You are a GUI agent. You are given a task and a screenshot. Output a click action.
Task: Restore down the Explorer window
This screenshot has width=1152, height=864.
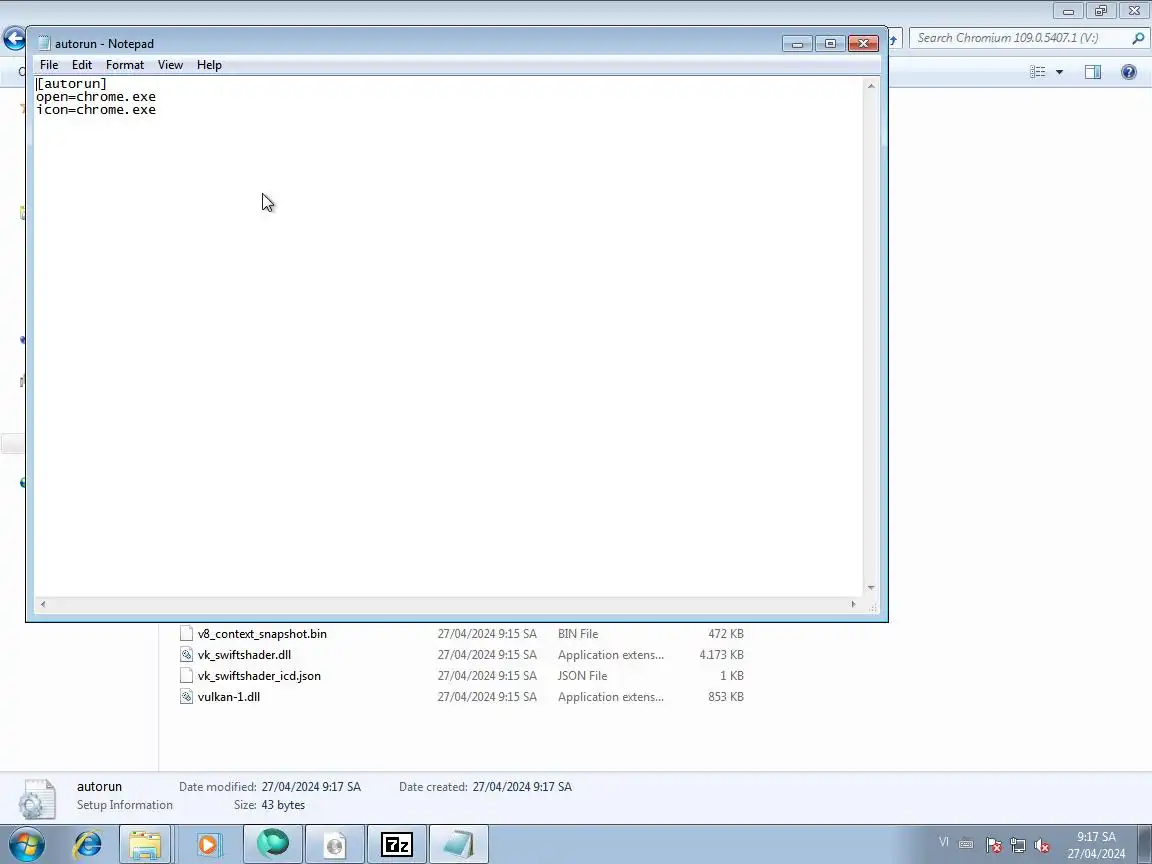tap(1101, 11)
